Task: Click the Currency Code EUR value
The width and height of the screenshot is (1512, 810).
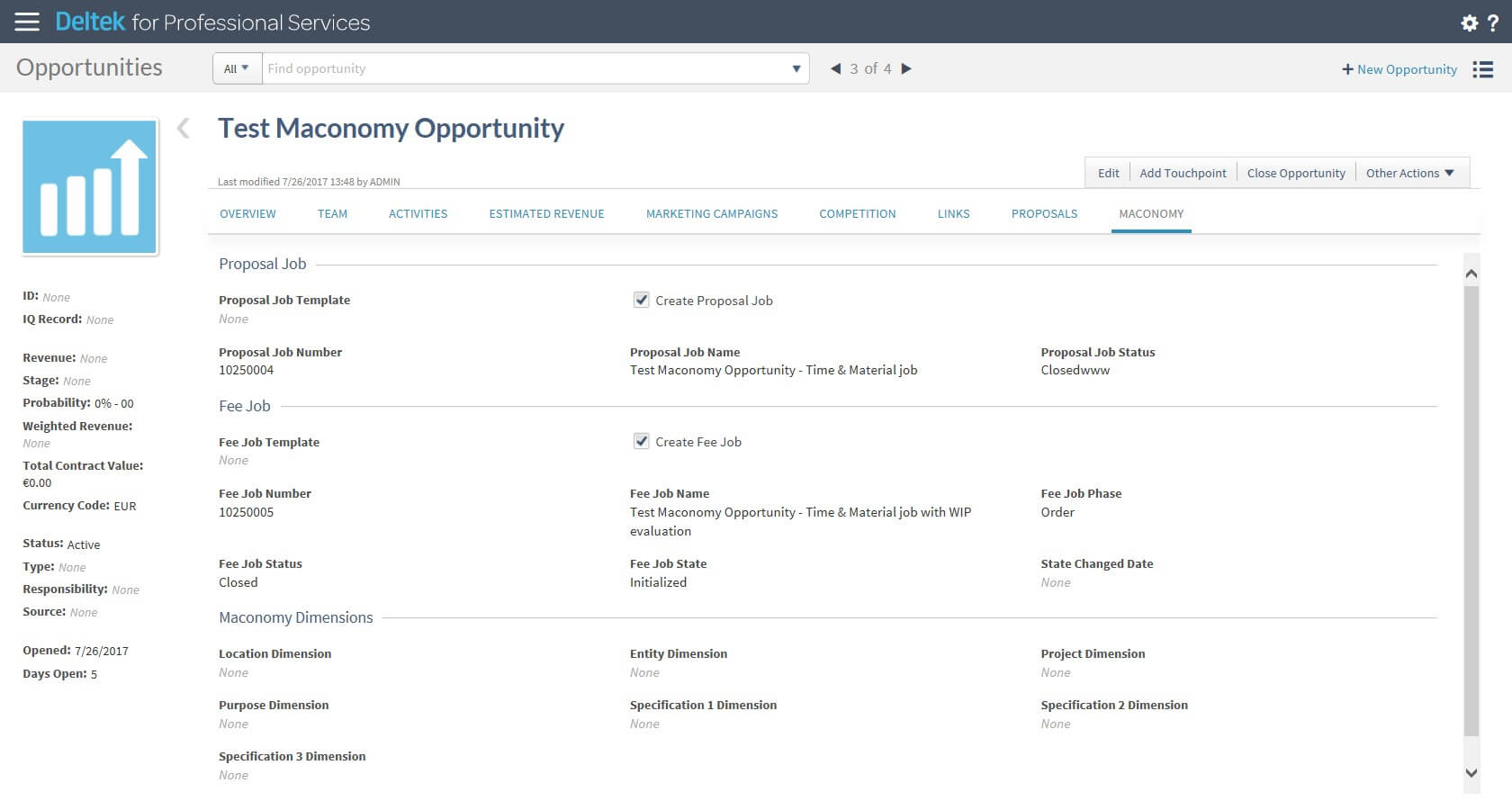Action: 125,506
